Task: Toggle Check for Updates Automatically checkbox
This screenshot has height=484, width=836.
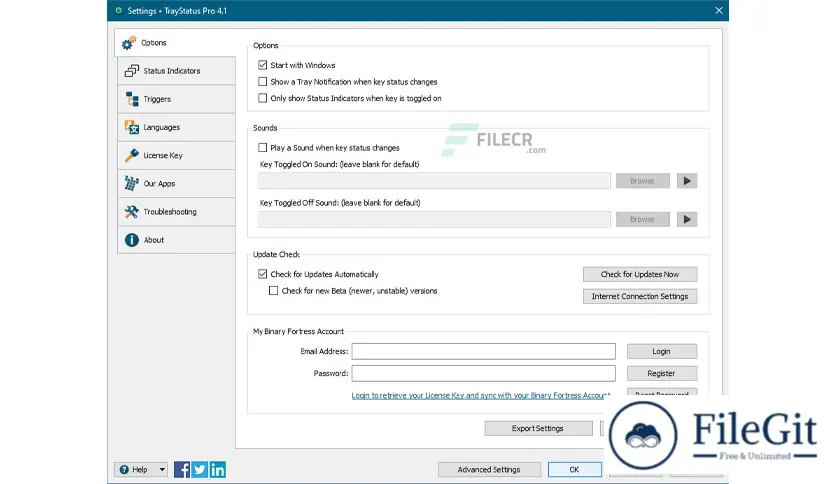Action: click(262, 274)
